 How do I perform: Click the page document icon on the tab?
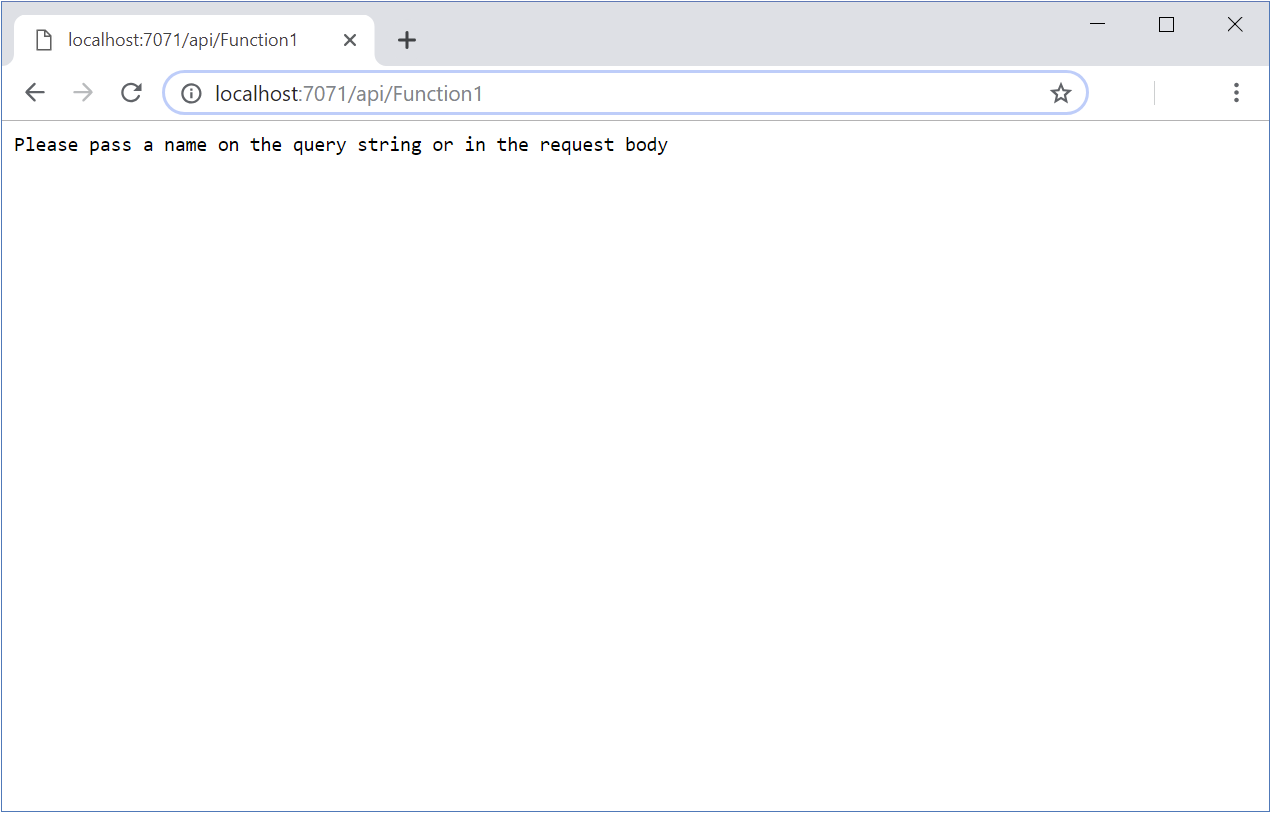(x=43, y=39)
